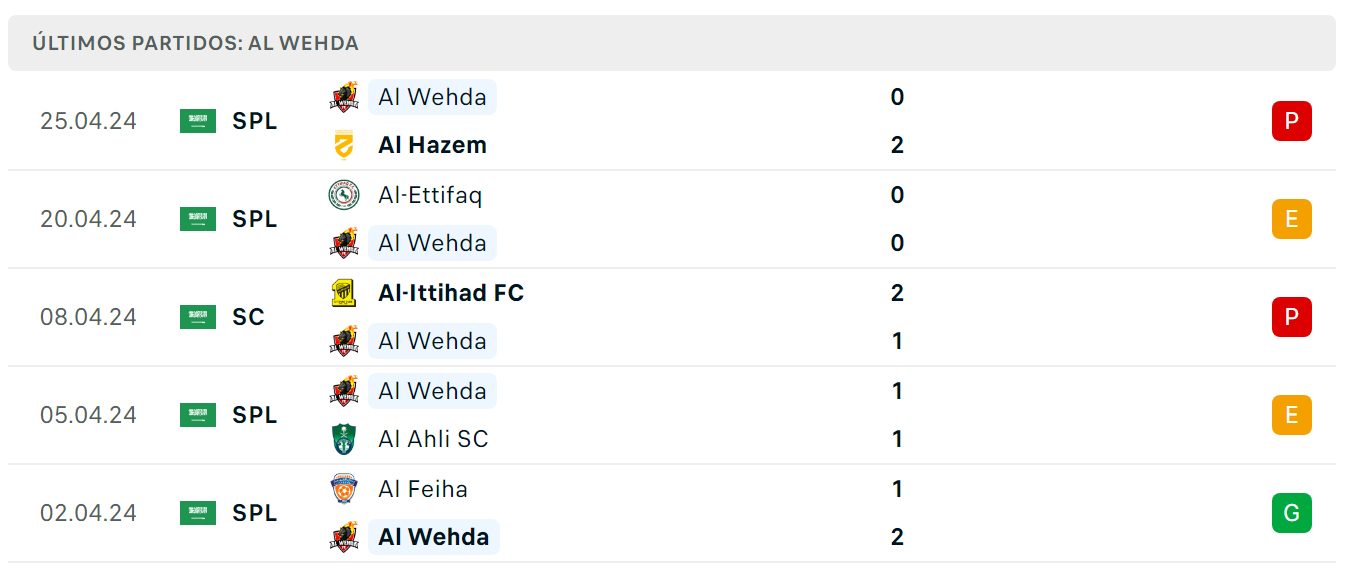Click the orange E badge for 20.04.24
The image size is (1347, 577).
pyautogui.click(x=1291, y=219)
